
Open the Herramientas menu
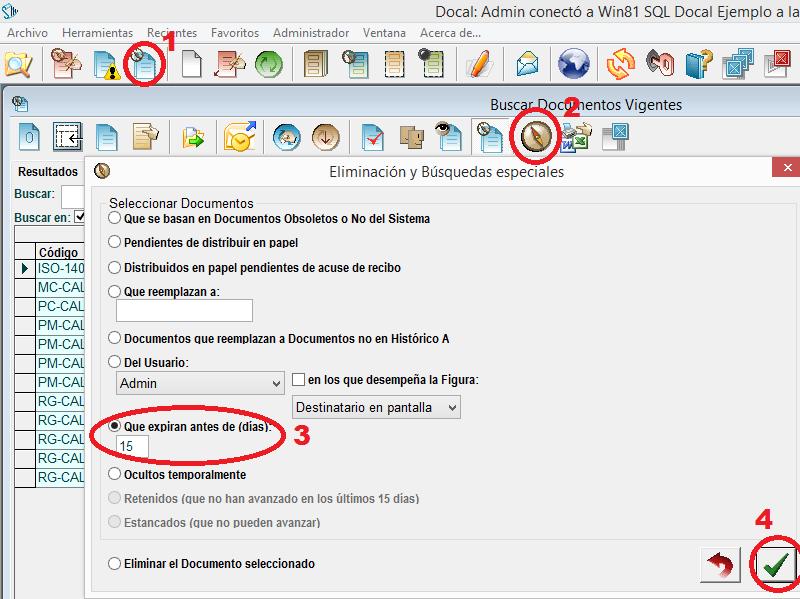tap(97, 33)
